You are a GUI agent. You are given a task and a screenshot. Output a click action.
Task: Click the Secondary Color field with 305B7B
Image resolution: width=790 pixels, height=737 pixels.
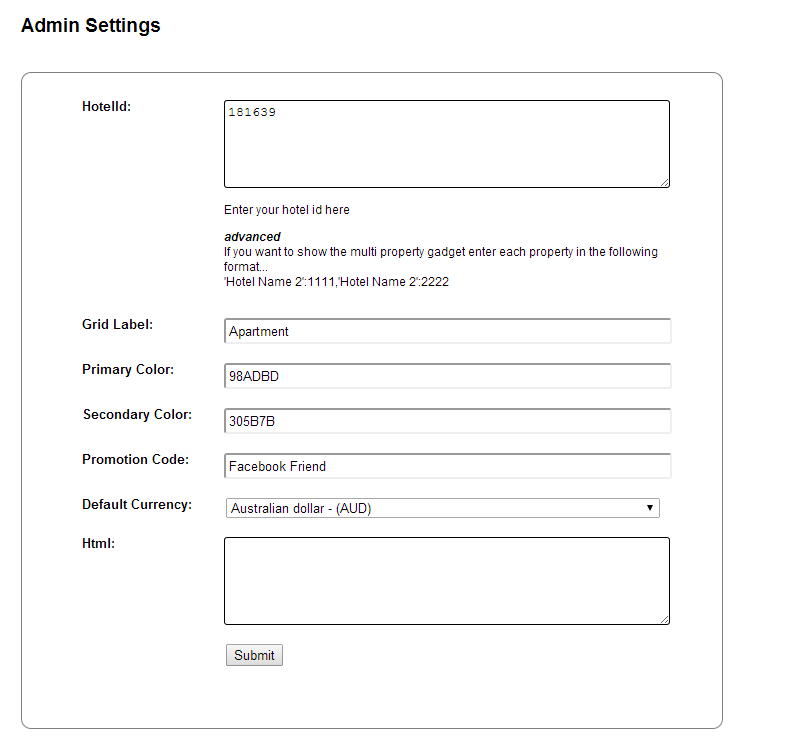point(447,421)
